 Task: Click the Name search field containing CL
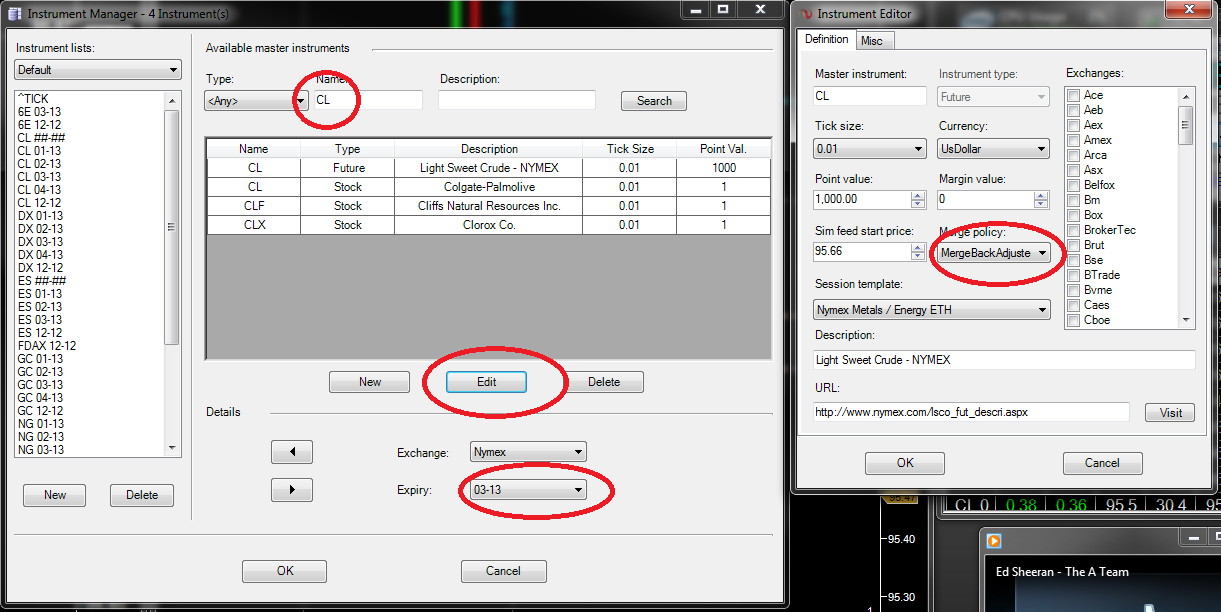[367, 100]
